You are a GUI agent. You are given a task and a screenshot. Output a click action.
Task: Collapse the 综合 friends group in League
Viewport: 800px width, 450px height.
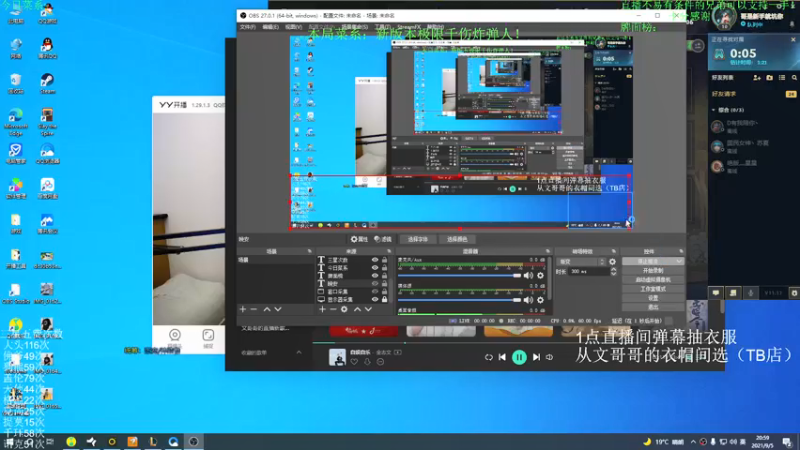(x=714, y=110)
